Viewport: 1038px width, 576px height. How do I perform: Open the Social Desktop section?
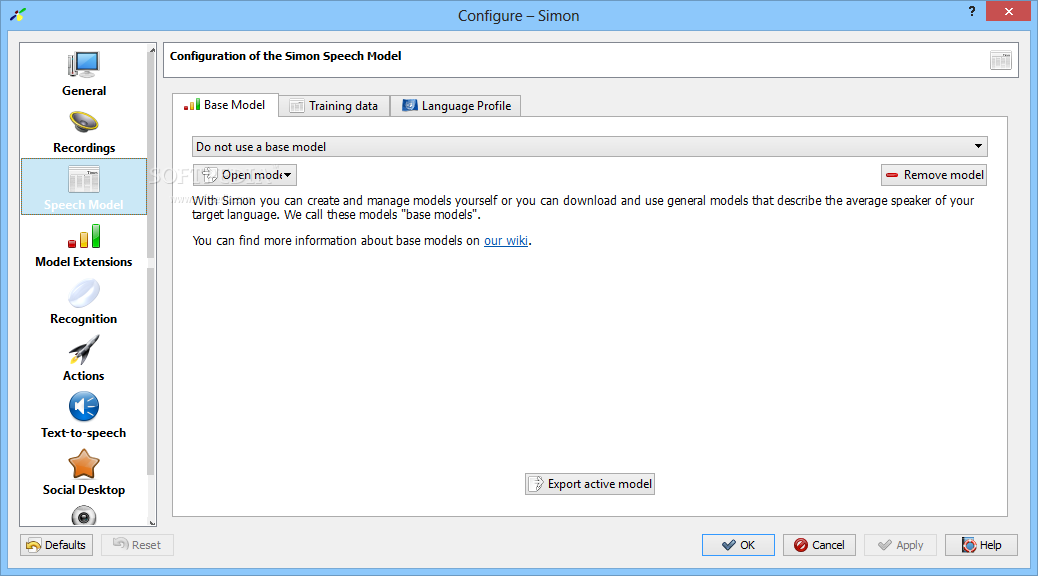83,472
